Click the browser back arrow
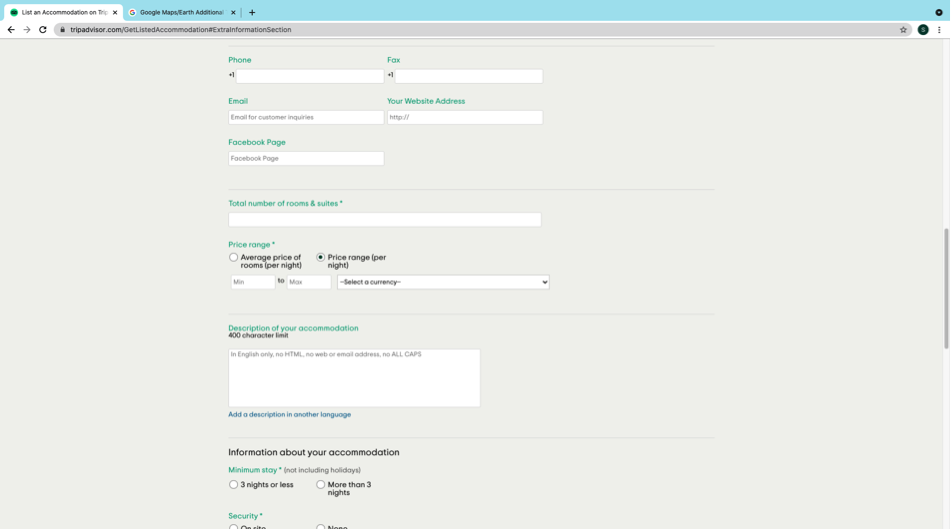The height and width of the screenshot is (530, 951). coord(11,30)
